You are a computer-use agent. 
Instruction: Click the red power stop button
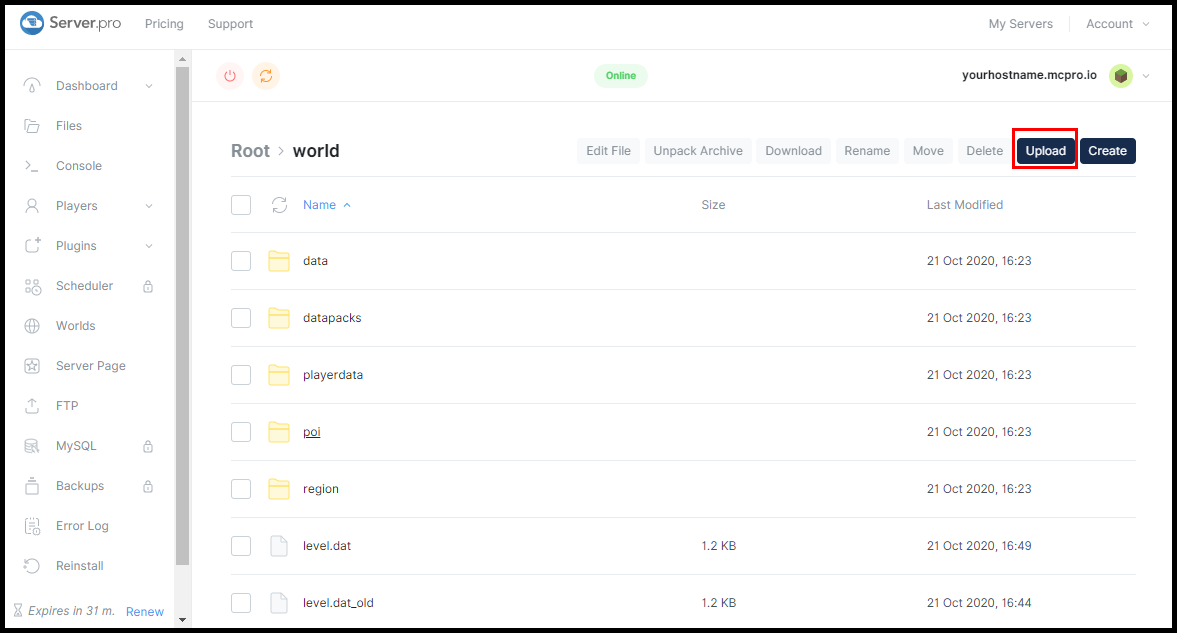point(230,76)
